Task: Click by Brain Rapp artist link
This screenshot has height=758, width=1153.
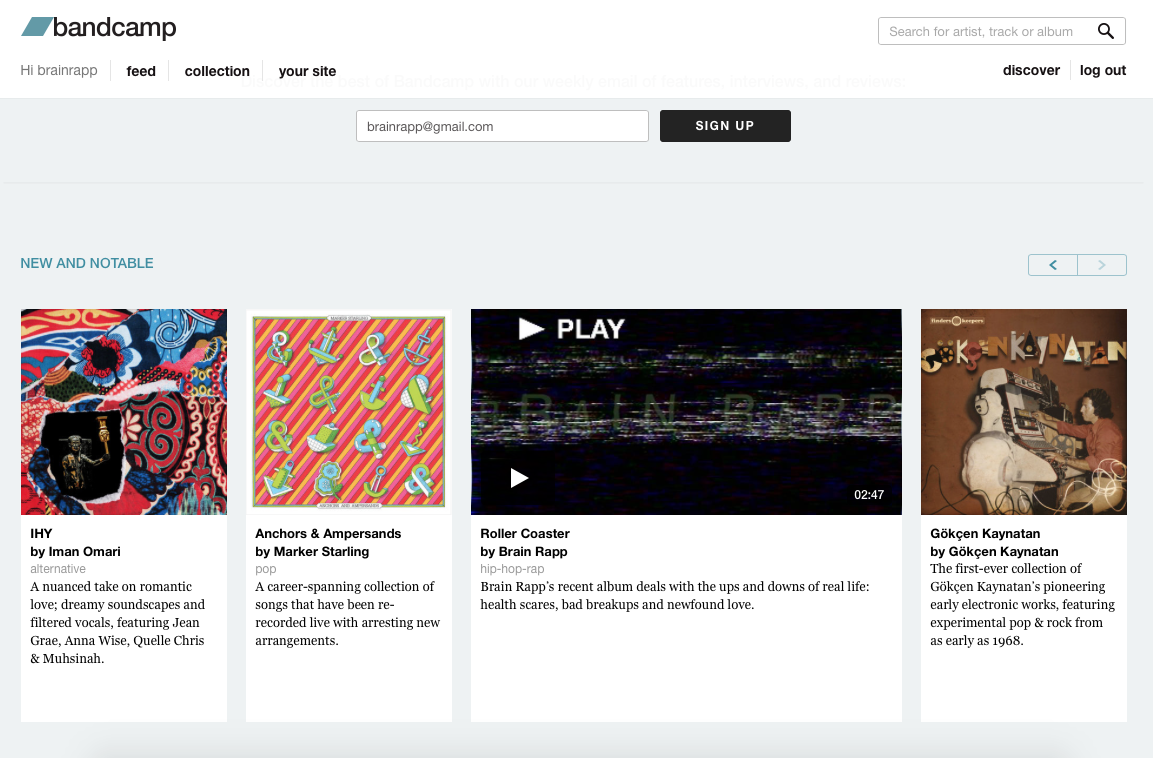Action: tap(524, 551)
